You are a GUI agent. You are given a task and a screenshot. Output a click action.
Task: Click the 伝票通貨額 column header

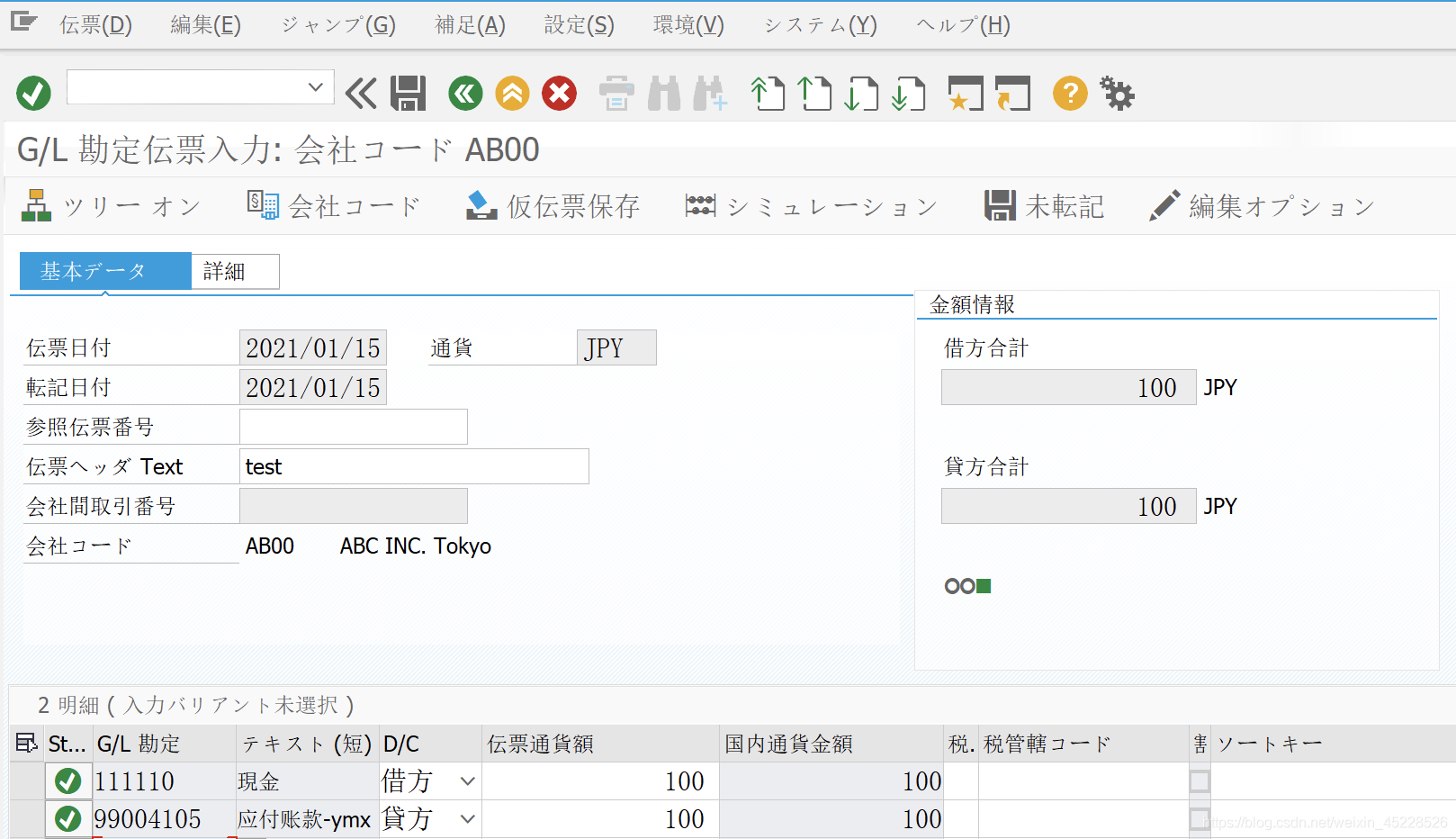click(x=600, y=744)
